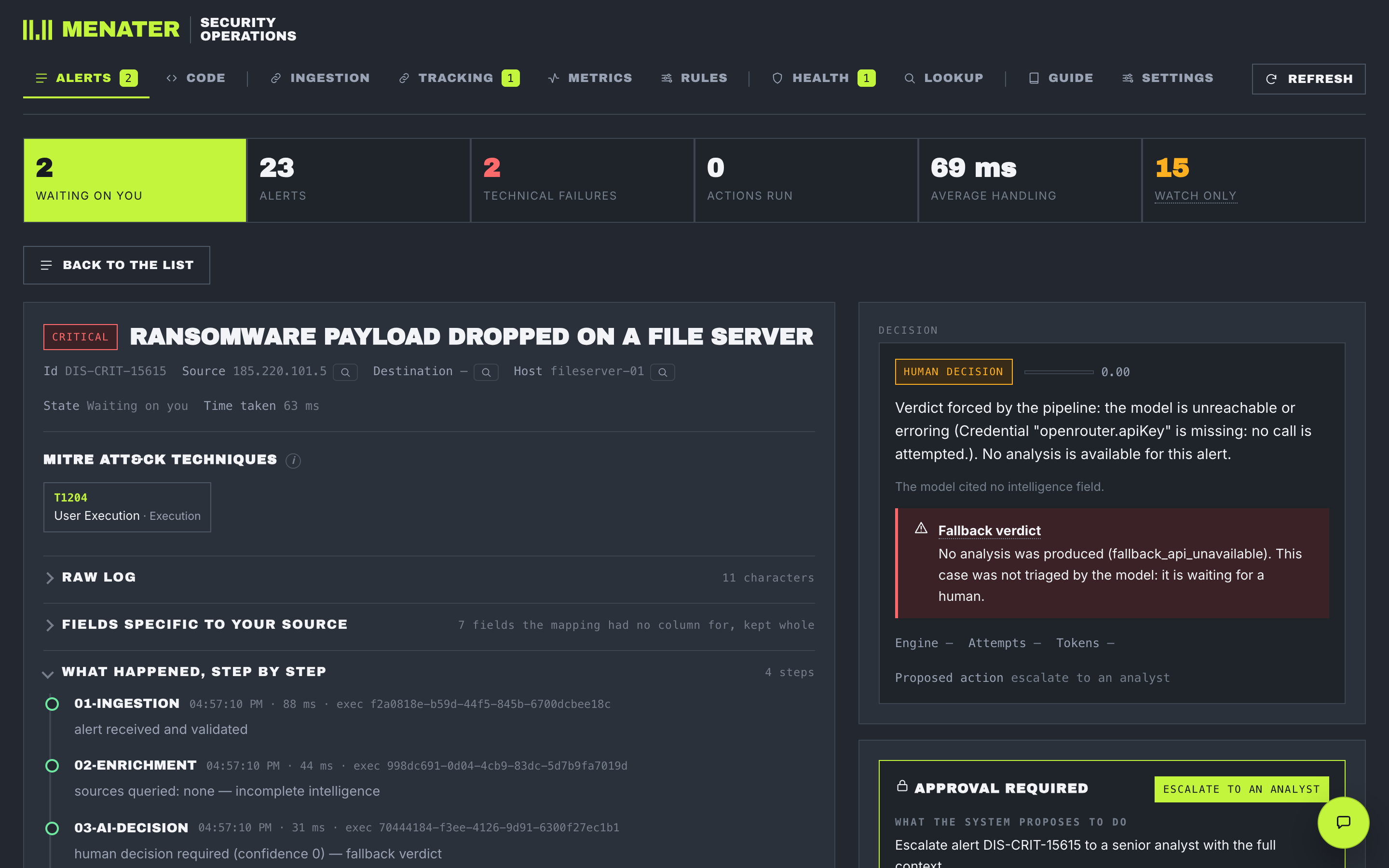Viewport: 1389px width, 868px height.
Task: Look up host fileserver-01 magnifier
Action: click(662, 372)
